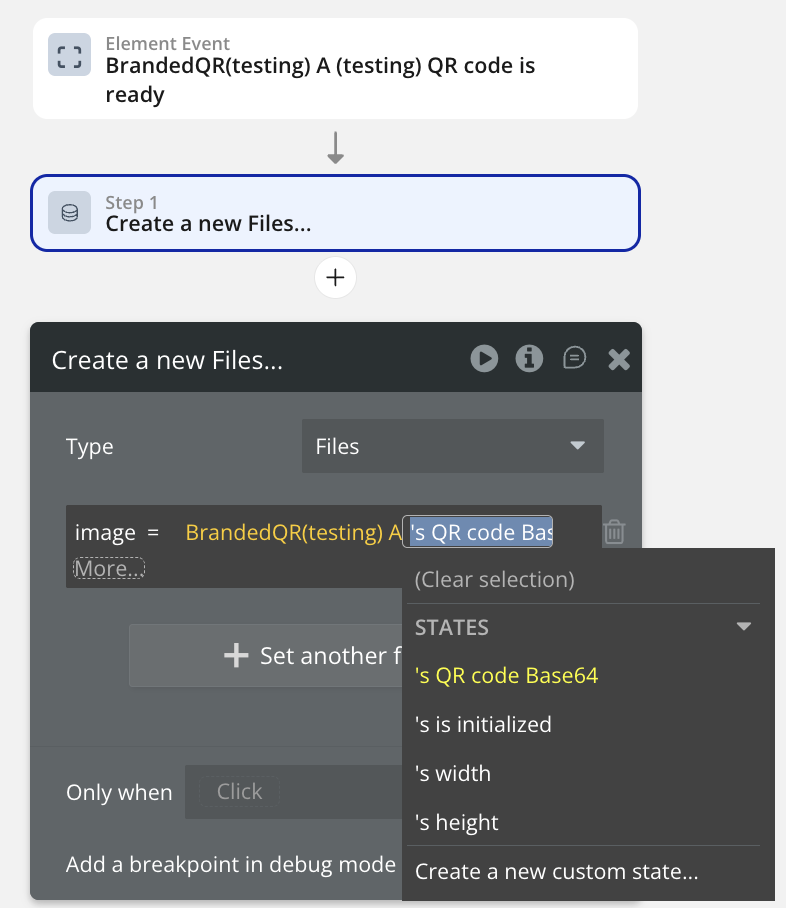Pick 's width from states list
This screenshot has height=908, width=786.
pos(453,773)
